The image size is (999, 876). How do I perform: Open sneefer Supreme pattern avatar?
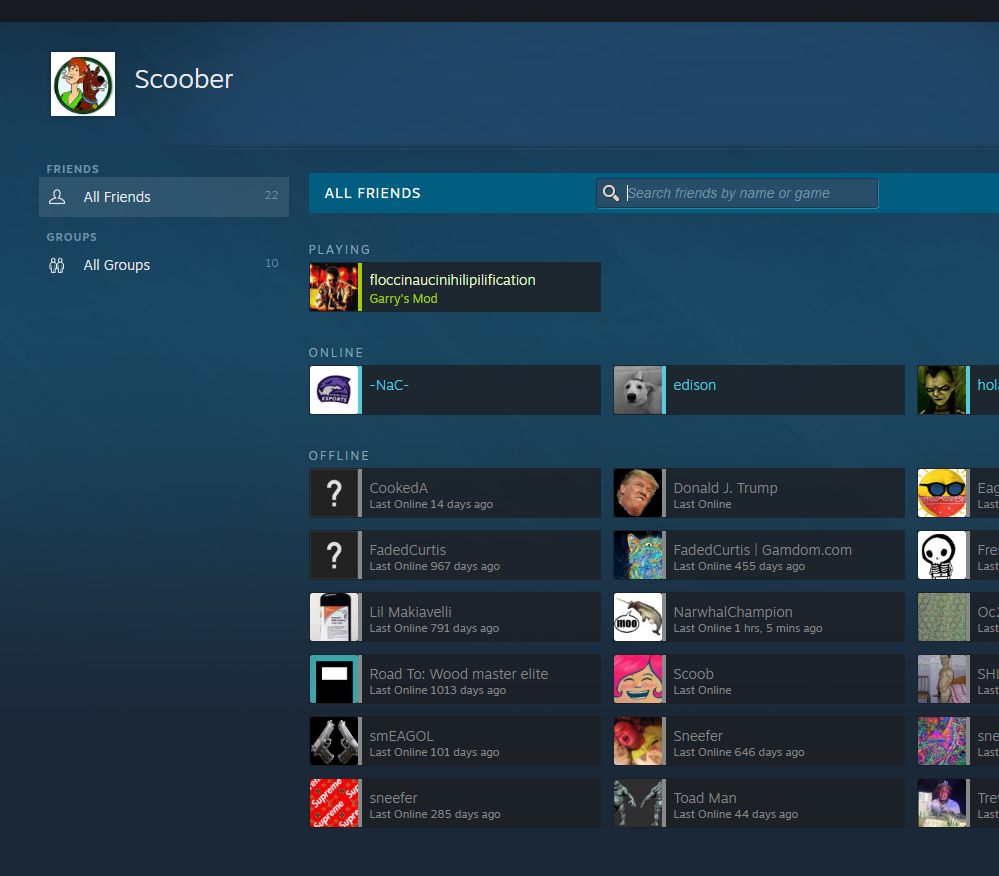(x=333, y=803)
